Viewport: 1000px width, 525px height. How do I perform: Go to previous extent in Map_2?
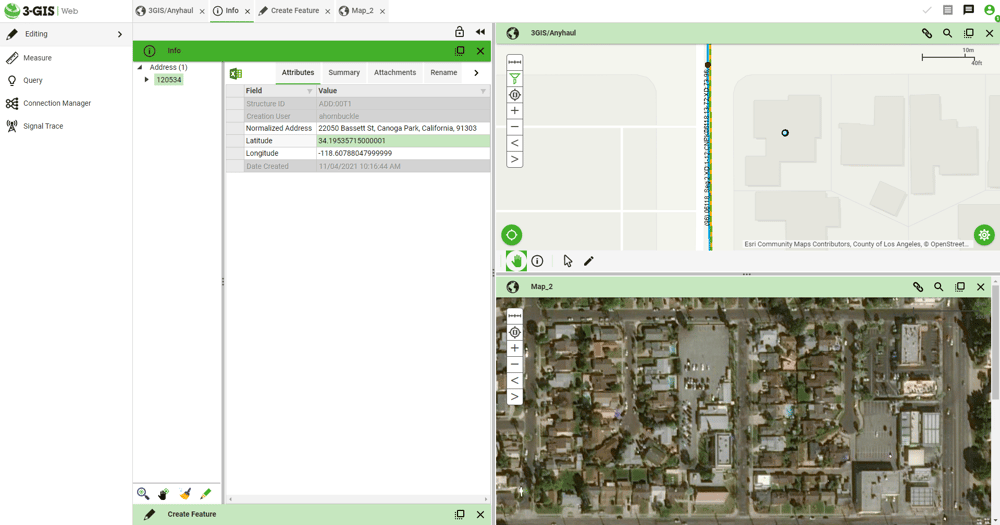coord(515,381)
